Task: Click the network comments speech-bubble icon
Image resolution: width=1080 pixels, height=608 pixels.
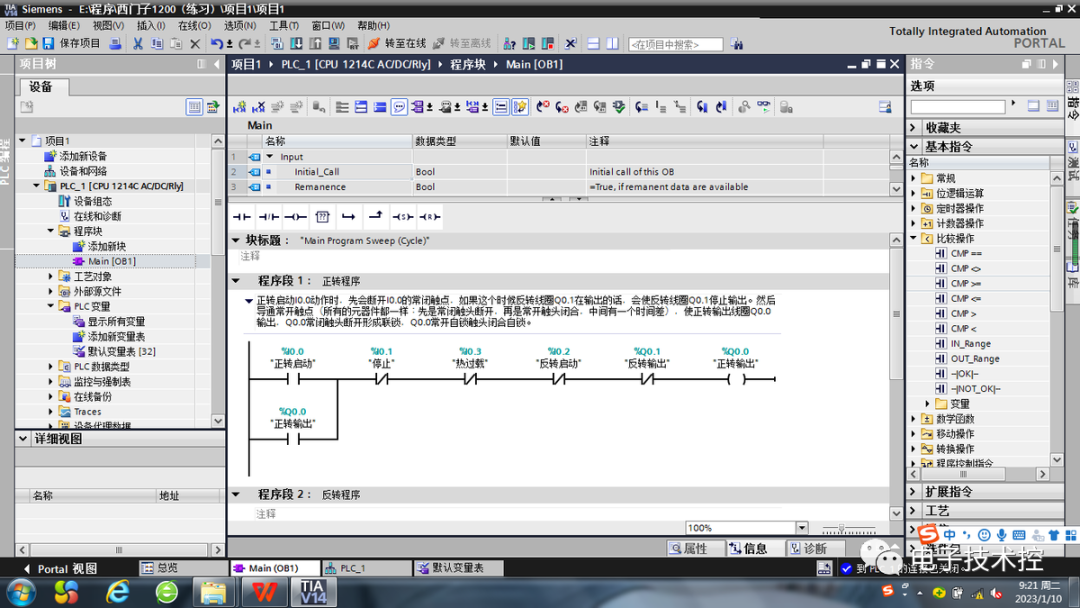Action: (x=399, y=107)
